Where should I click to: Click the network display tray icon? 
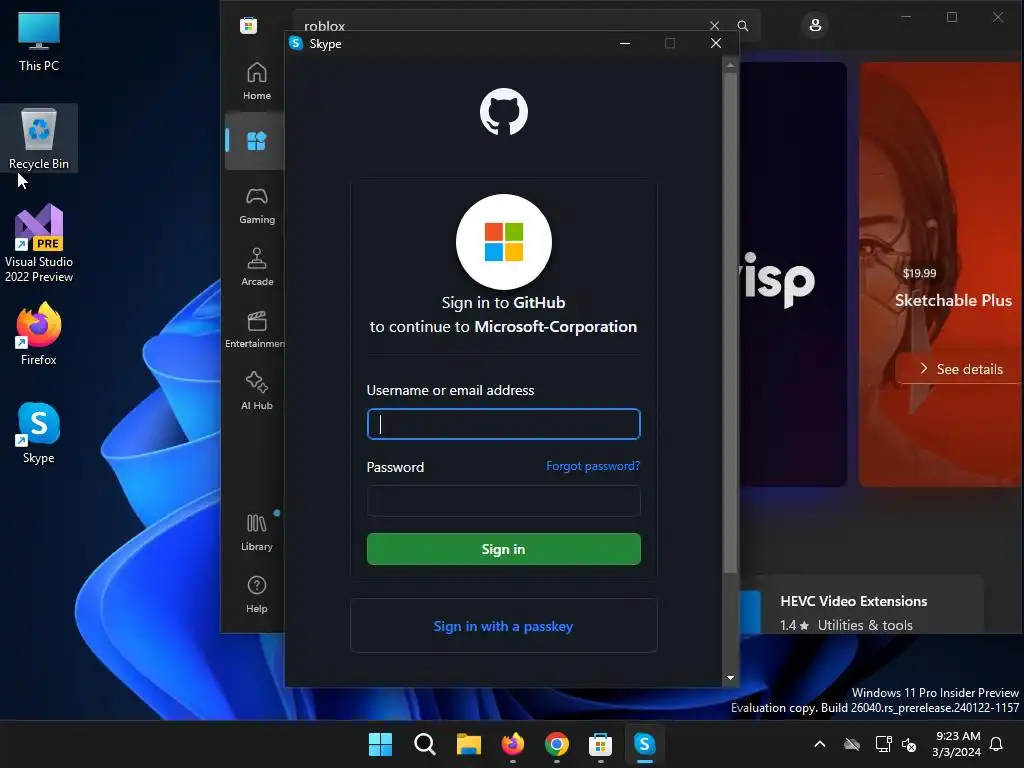(883, 744)
